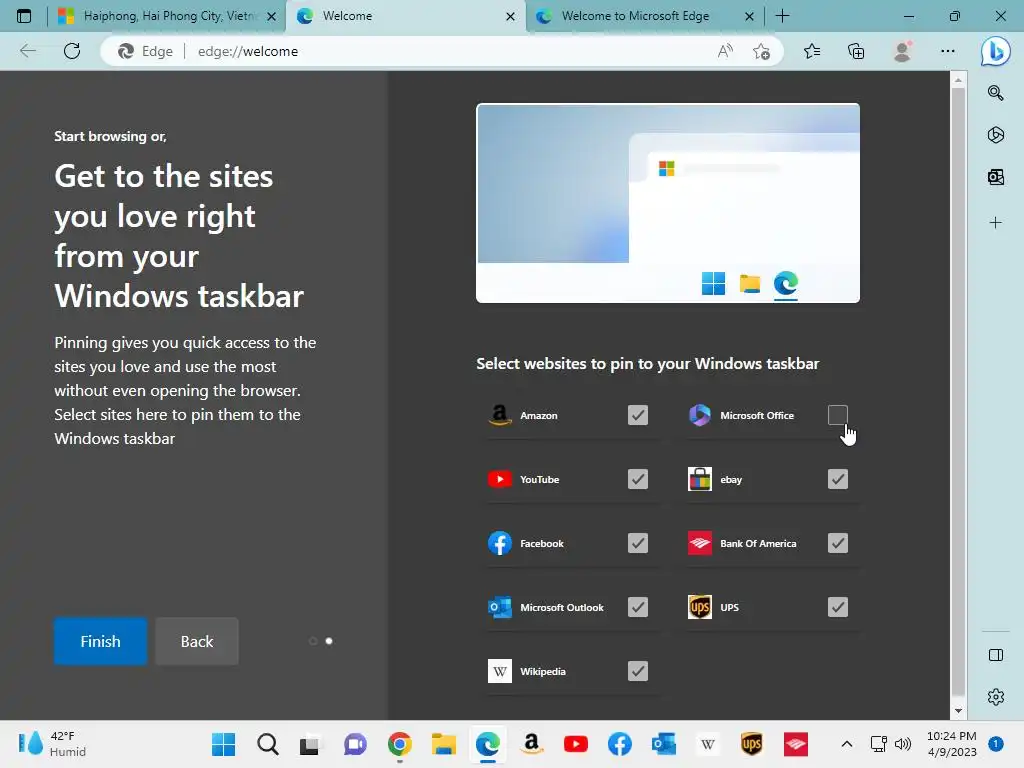Viewport: 1024px width, 768px height.
Task: Click the Favorites star list icon
Action: (812, 51)
